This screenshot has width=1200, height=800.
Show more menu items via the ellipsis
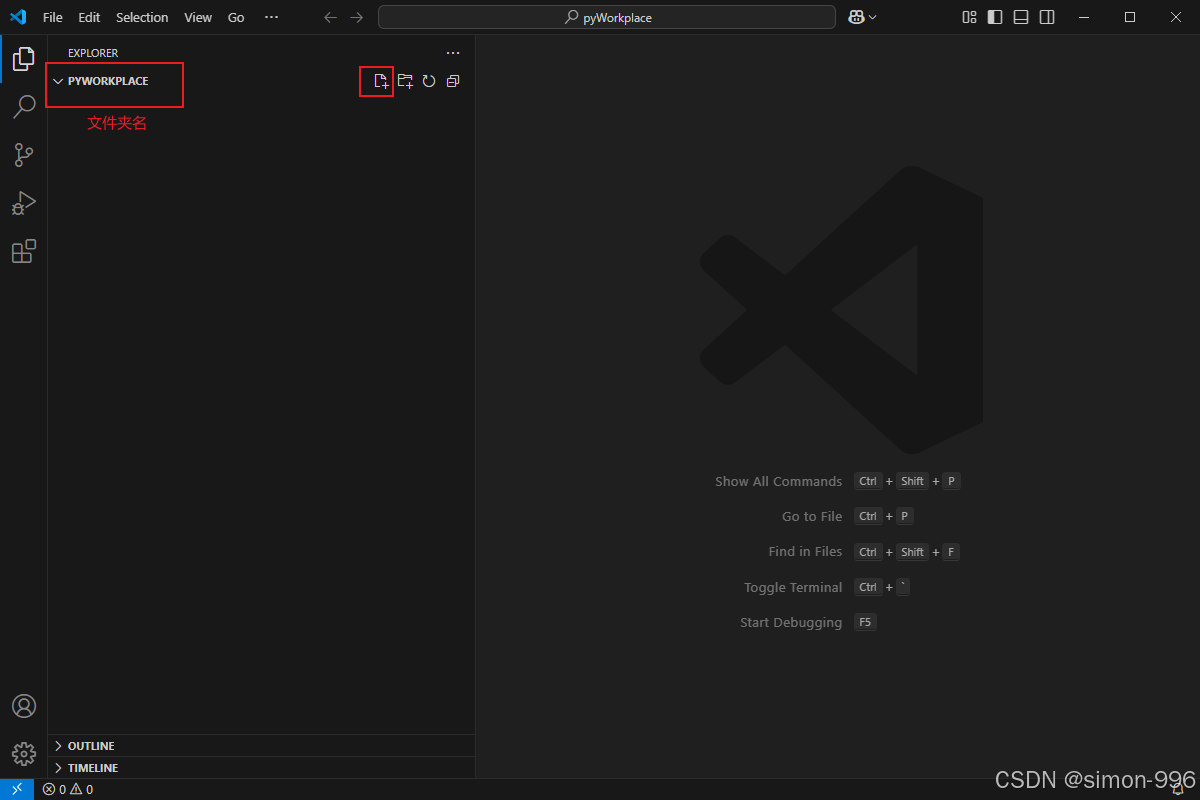(271, 17)
